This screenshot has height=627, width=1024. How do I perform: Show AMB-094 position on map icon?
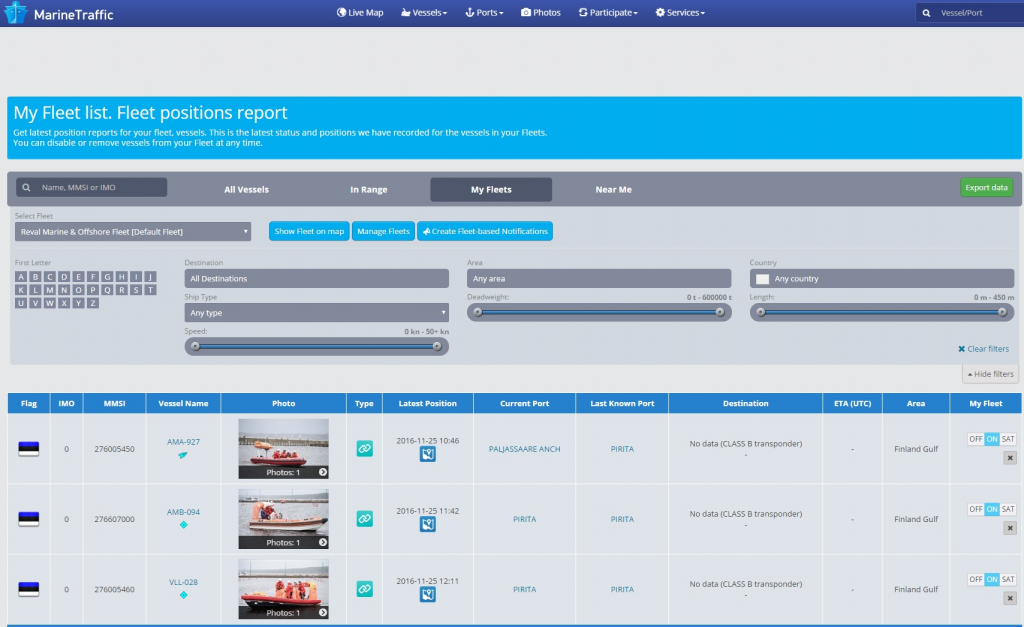point(428,524)
